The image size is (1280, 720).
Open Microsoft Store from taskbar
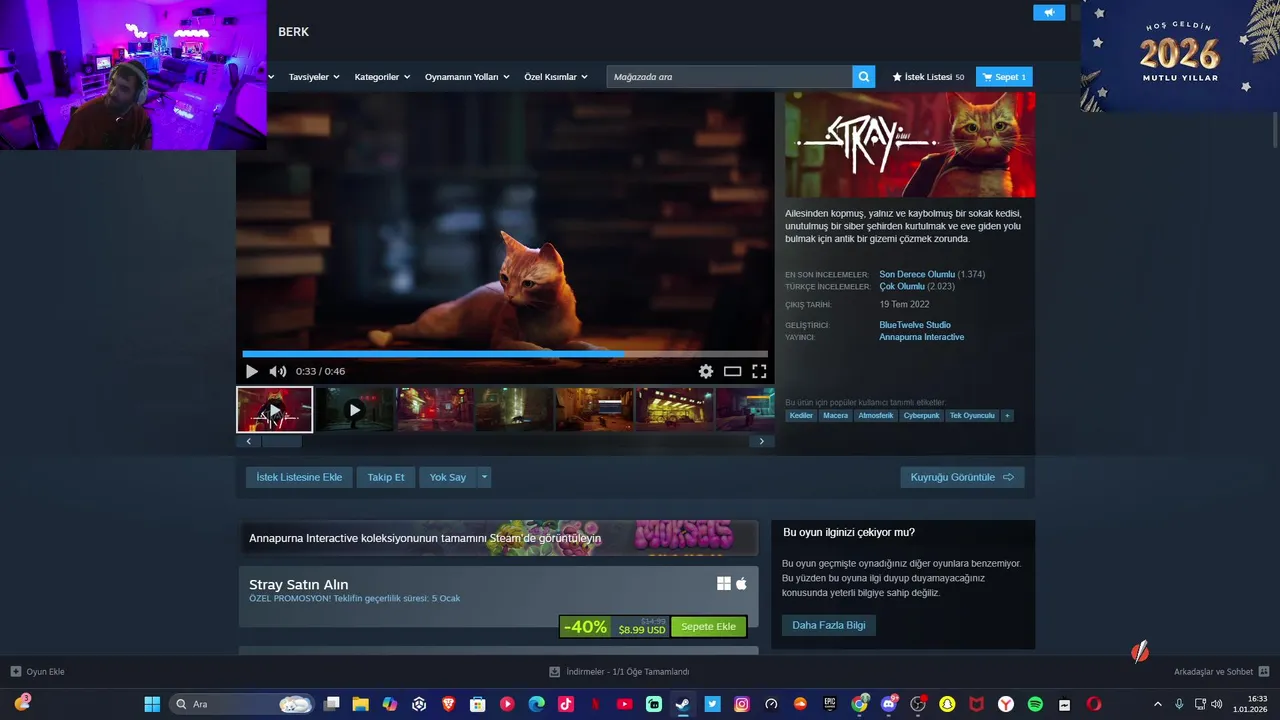click(478, 704)
